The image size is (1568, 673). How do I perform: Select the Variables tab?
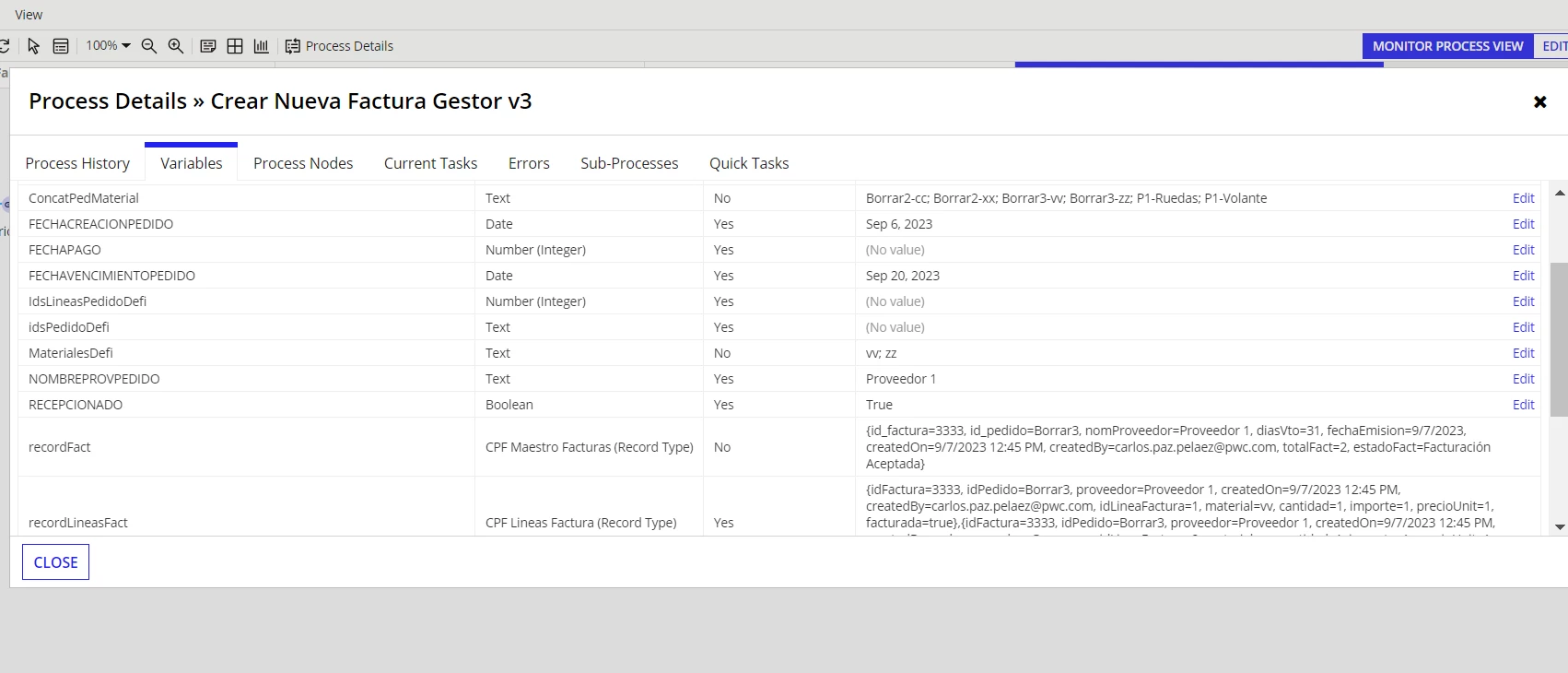pos(192,163)
